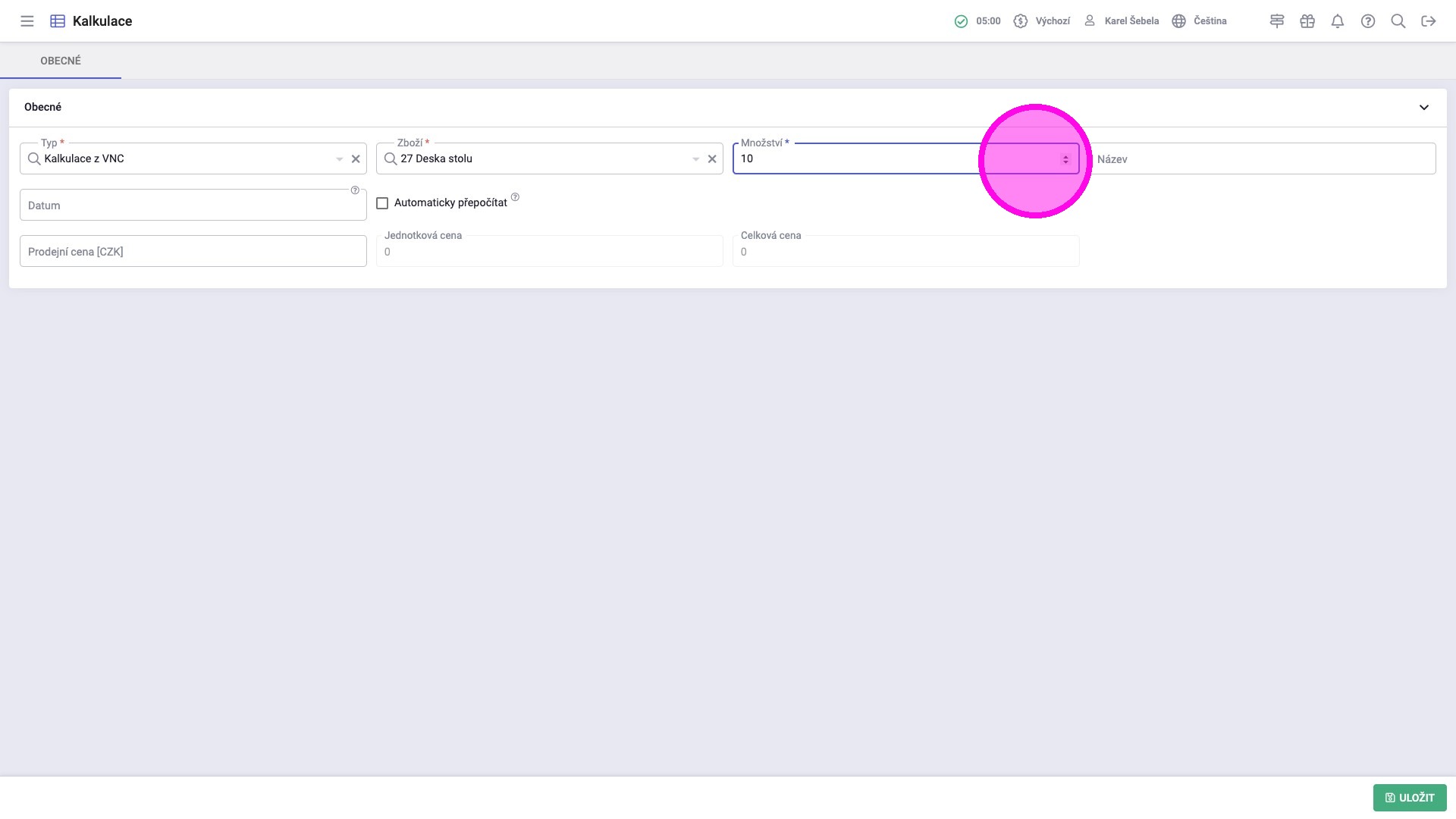Image resolution: width=1456 pixels, height=819 pixels.
Task: Click the search magnifier icon in header
Action: click(x=1398, y=21)
